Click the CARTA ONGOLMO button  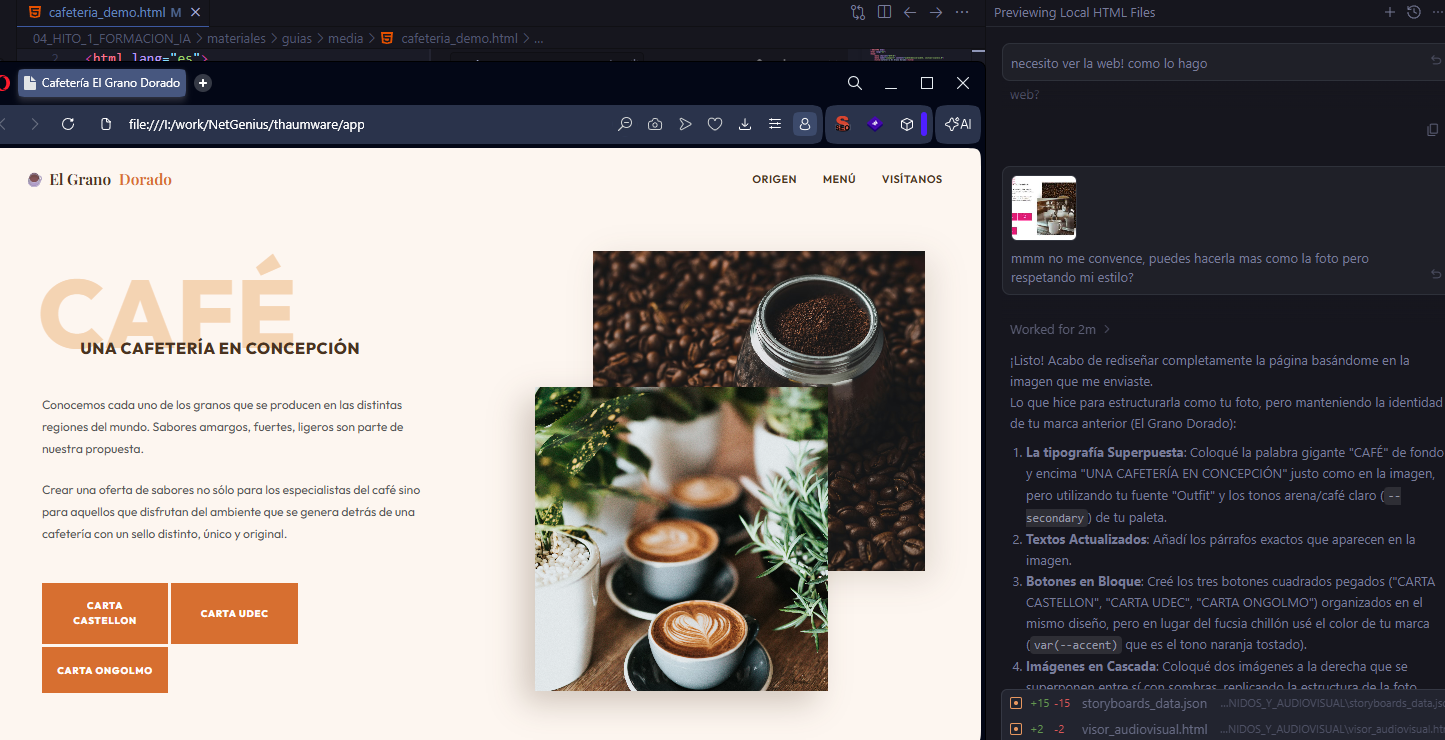click(x=105, y=670)
